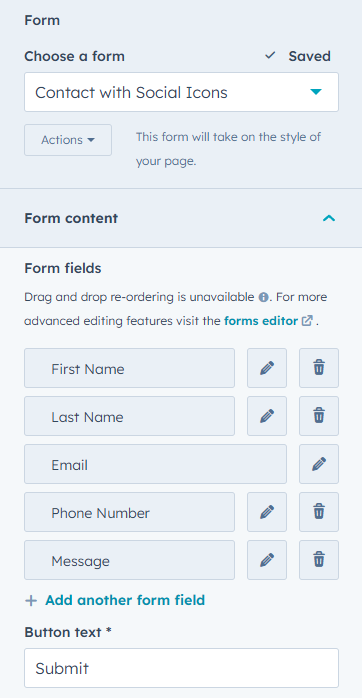Click the info icon about re-ordering
Viewport: 362px width, 698px height.
click(264, 297)
